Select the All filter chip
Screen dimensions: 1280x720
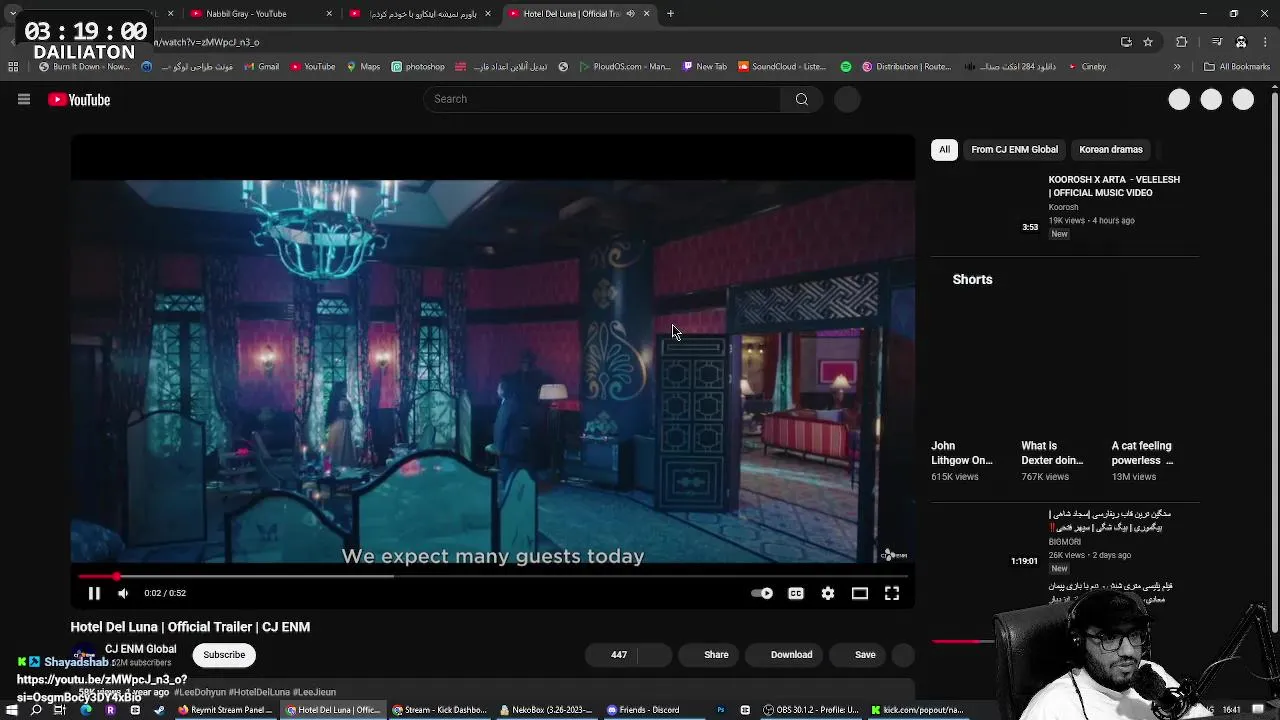[944, 149]
